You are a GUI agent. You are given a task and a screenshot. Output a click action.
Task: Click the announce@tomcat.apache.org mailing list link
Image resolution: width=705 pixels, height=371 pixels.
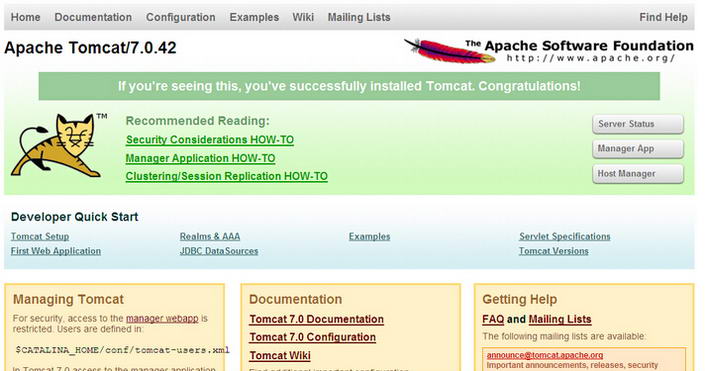545,355
